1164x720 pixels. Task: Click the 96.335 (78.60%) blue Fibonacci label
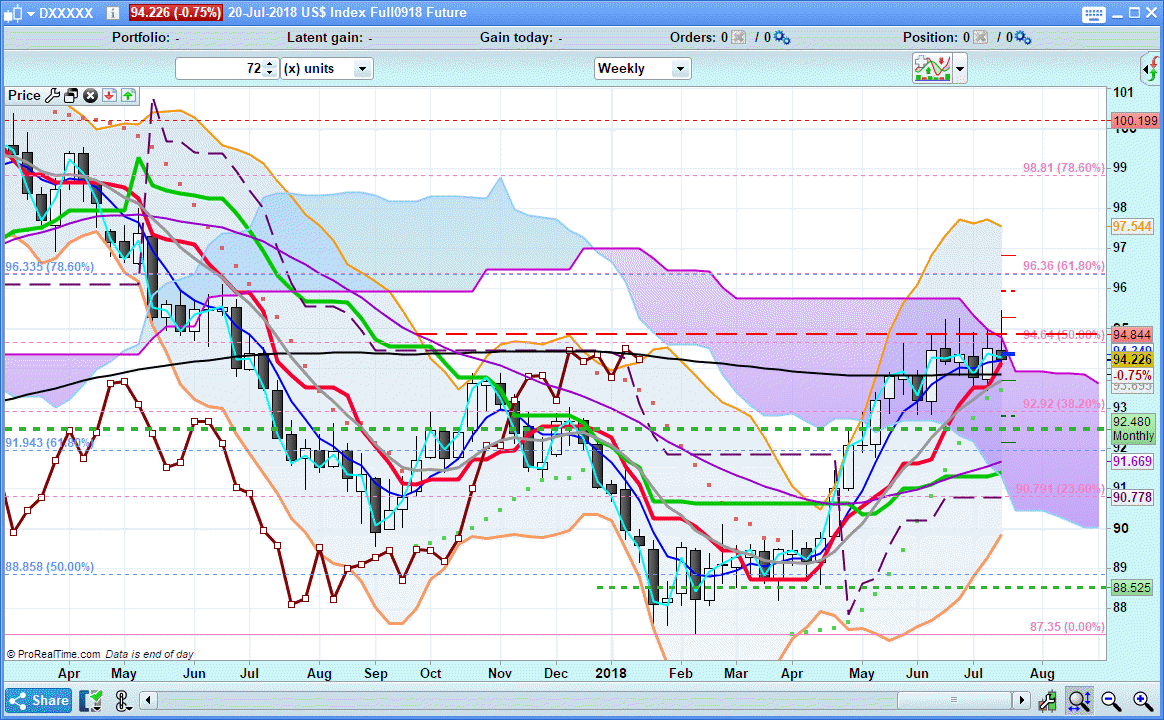click(x=50, y=267)
